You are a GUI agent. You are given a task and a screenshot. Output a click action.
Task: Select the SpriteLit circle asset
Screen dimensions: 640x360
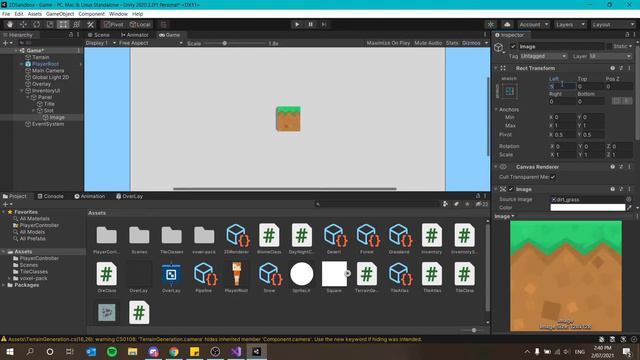click(x=302, y=274)
